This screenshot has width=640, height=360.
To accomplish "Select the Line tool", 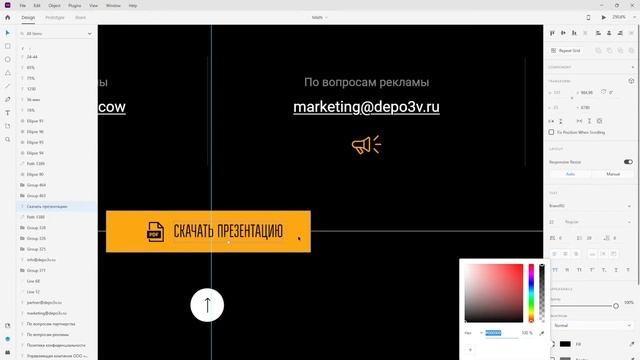I will (7, 86).
